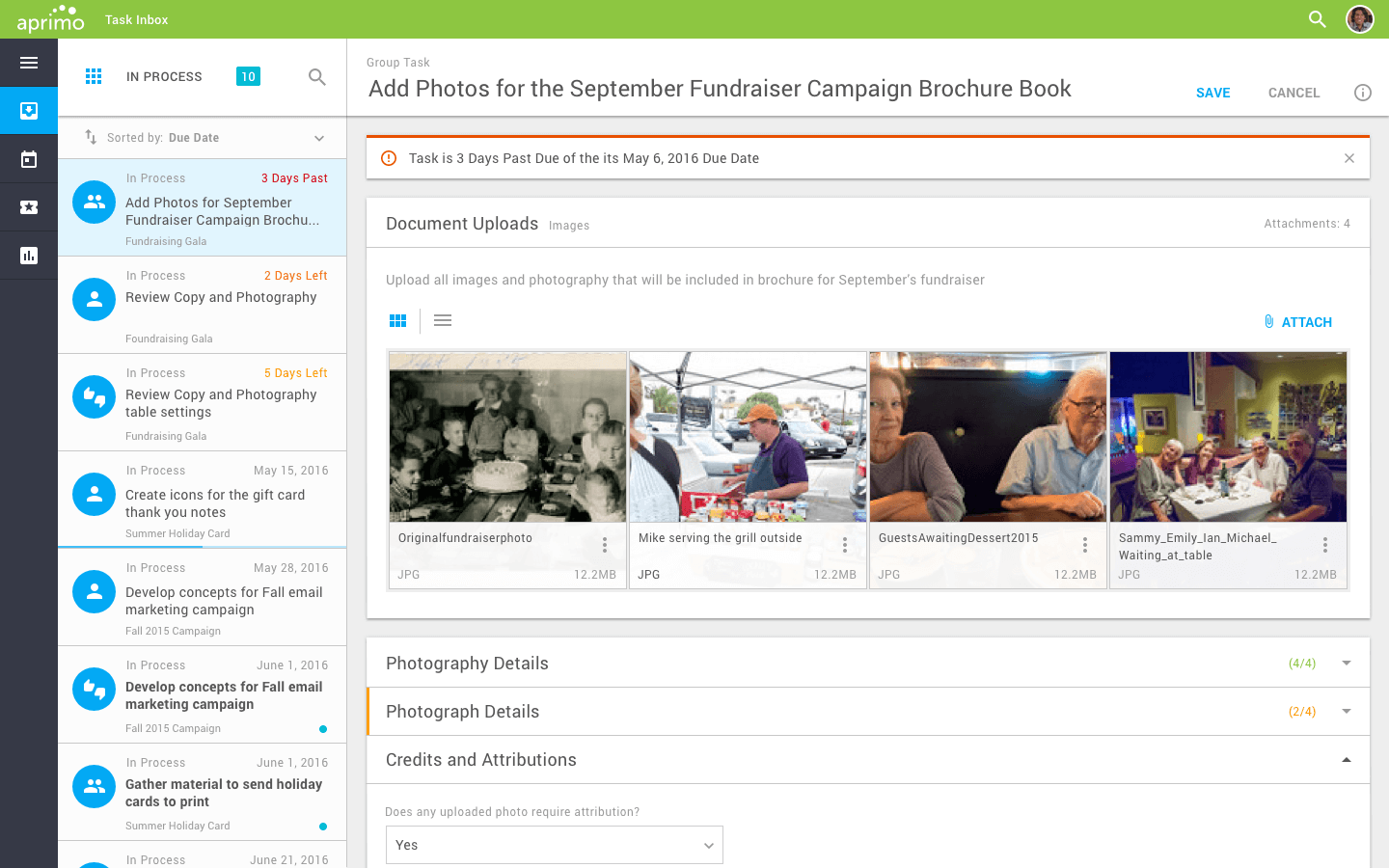
Task: Open options menu for Originalfundraiserphoto
Action: point(605,545)
